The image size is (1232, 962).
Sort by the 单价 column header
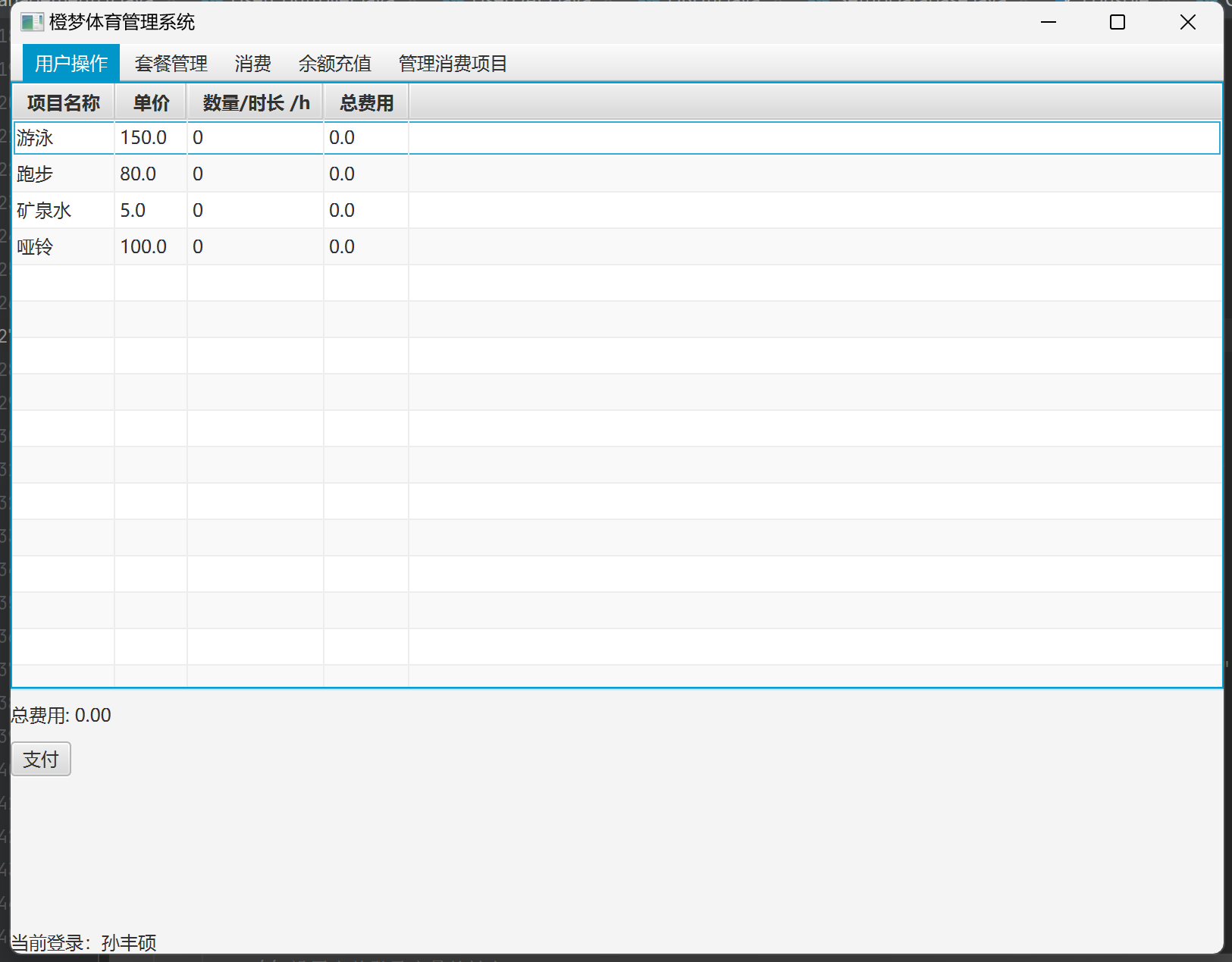pos(151,103)
